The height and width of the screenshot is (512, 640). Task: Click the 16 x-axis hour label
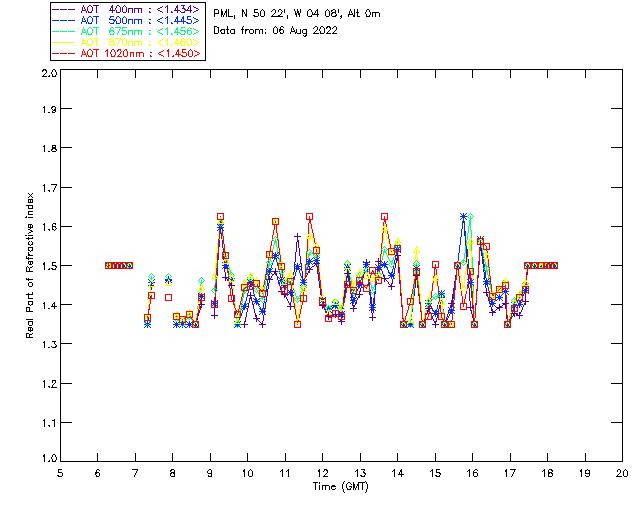pos(472,473)
